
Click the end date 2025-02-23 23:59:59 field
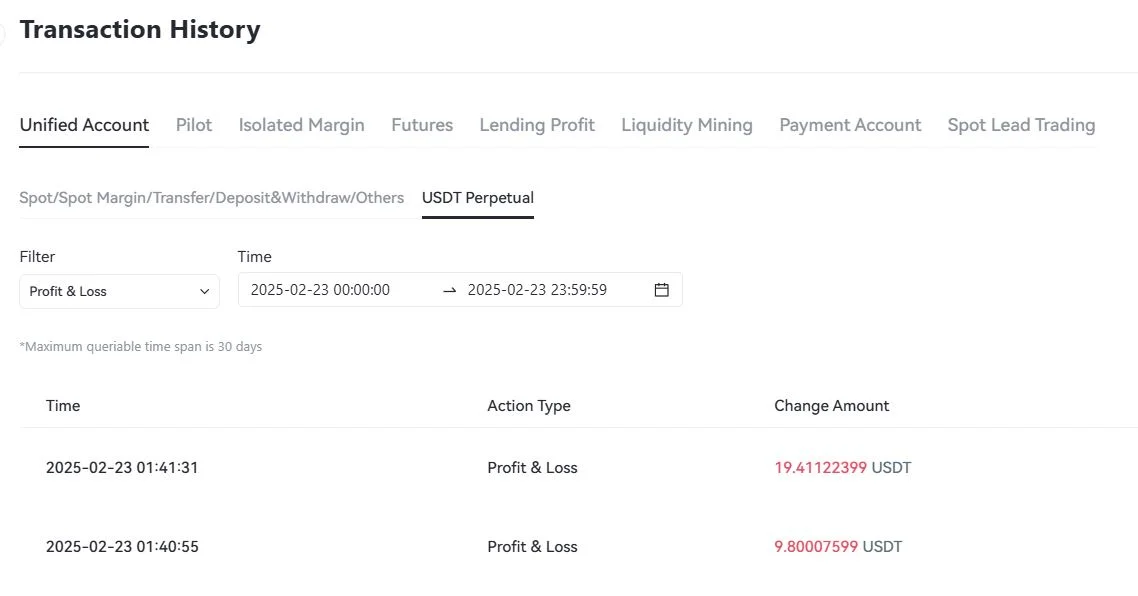538,290
